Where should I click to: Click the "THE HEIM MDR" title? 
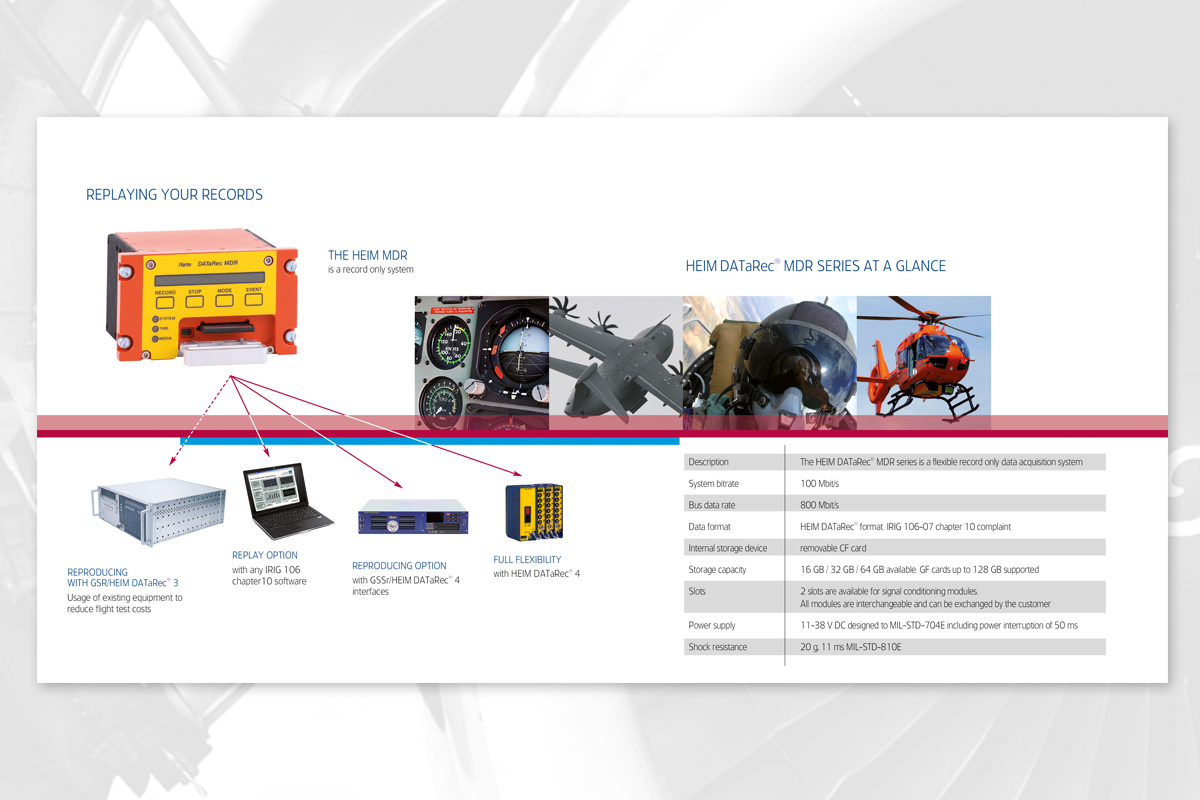(368, 256)
